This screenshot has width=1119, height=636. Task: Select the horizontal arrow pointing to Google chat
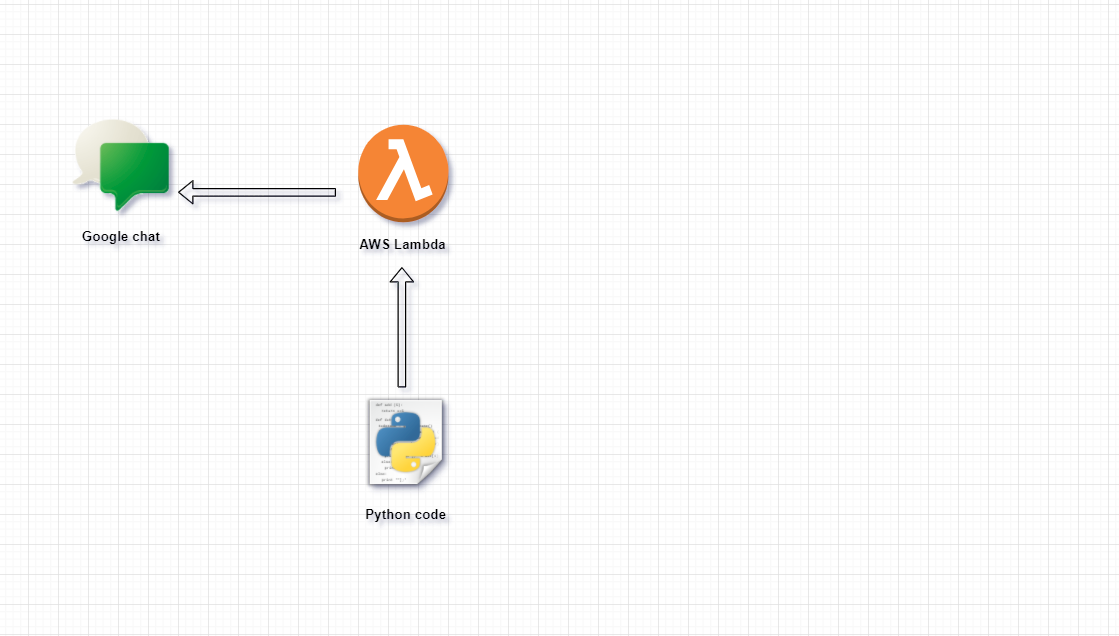pos(258,192)
